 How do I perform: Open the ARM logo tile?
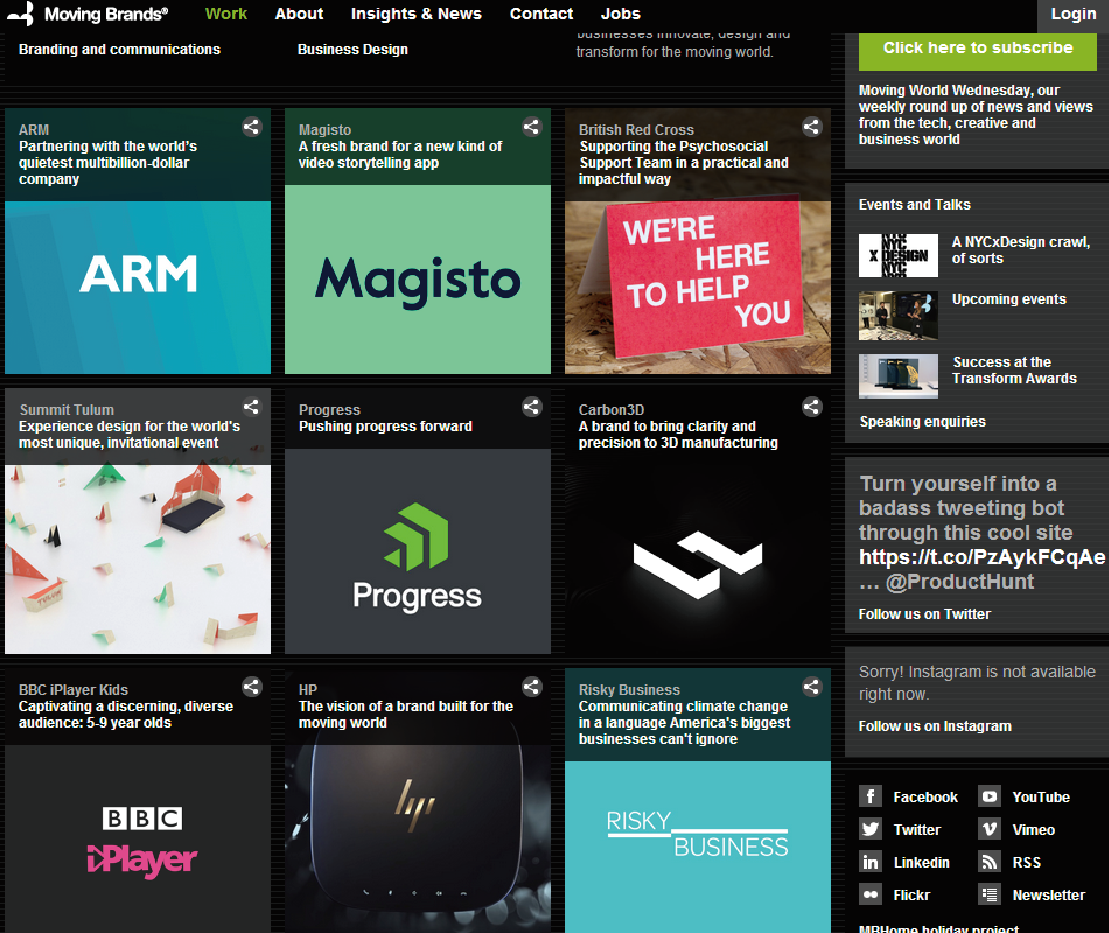point(138,287)
